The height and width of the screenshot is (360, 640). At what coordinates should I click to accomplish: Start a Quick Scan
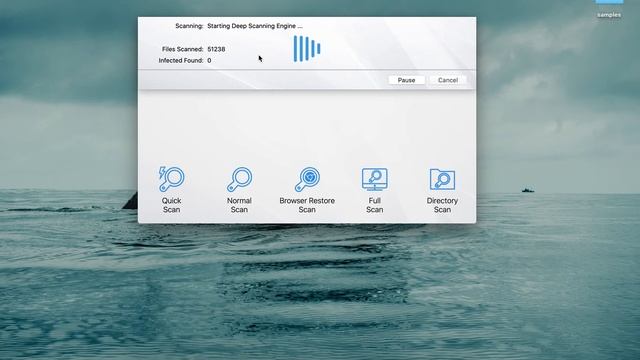[171, 190]
